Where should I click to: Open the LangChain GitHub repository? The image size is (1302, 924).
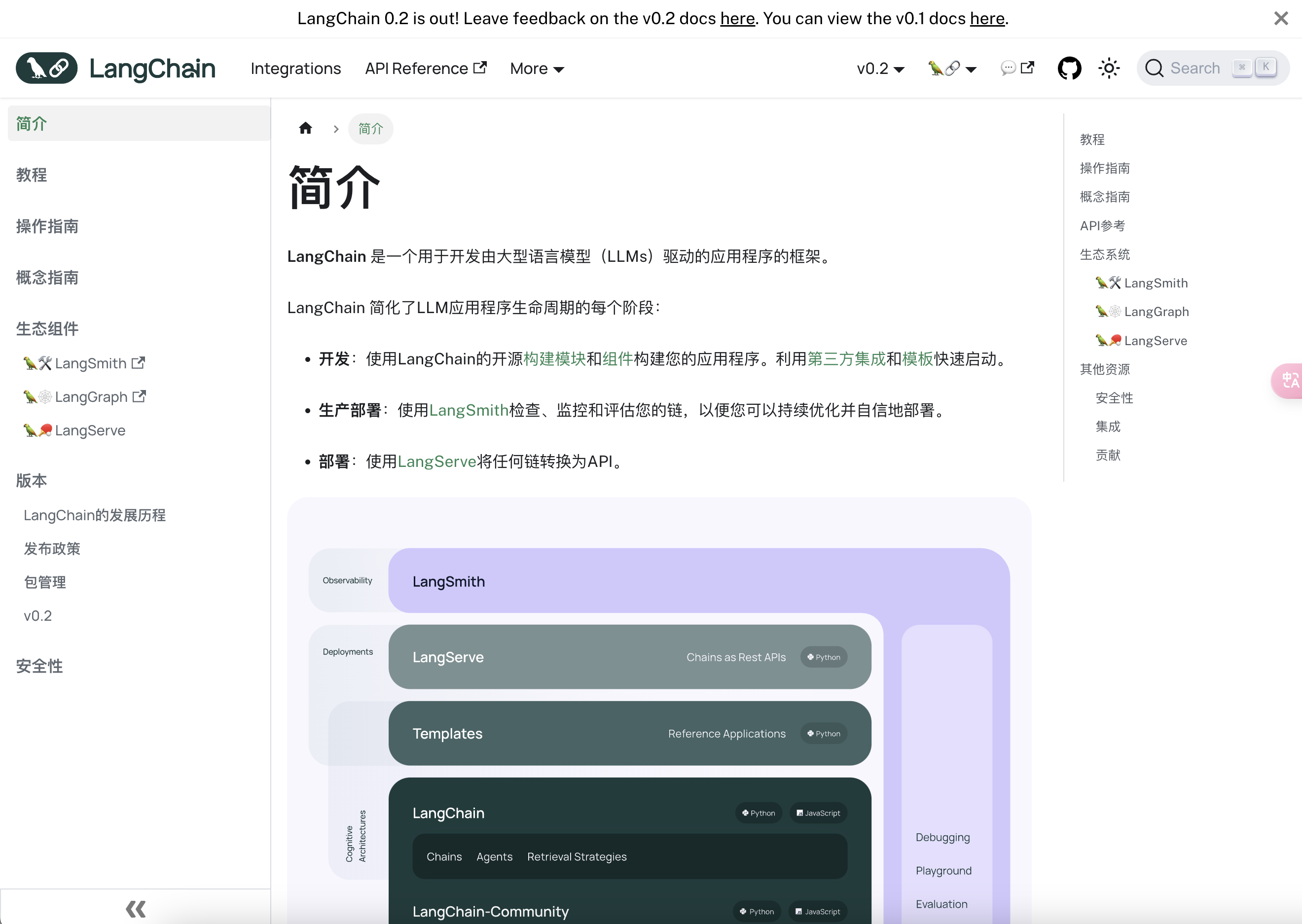tap(1069, 68)
